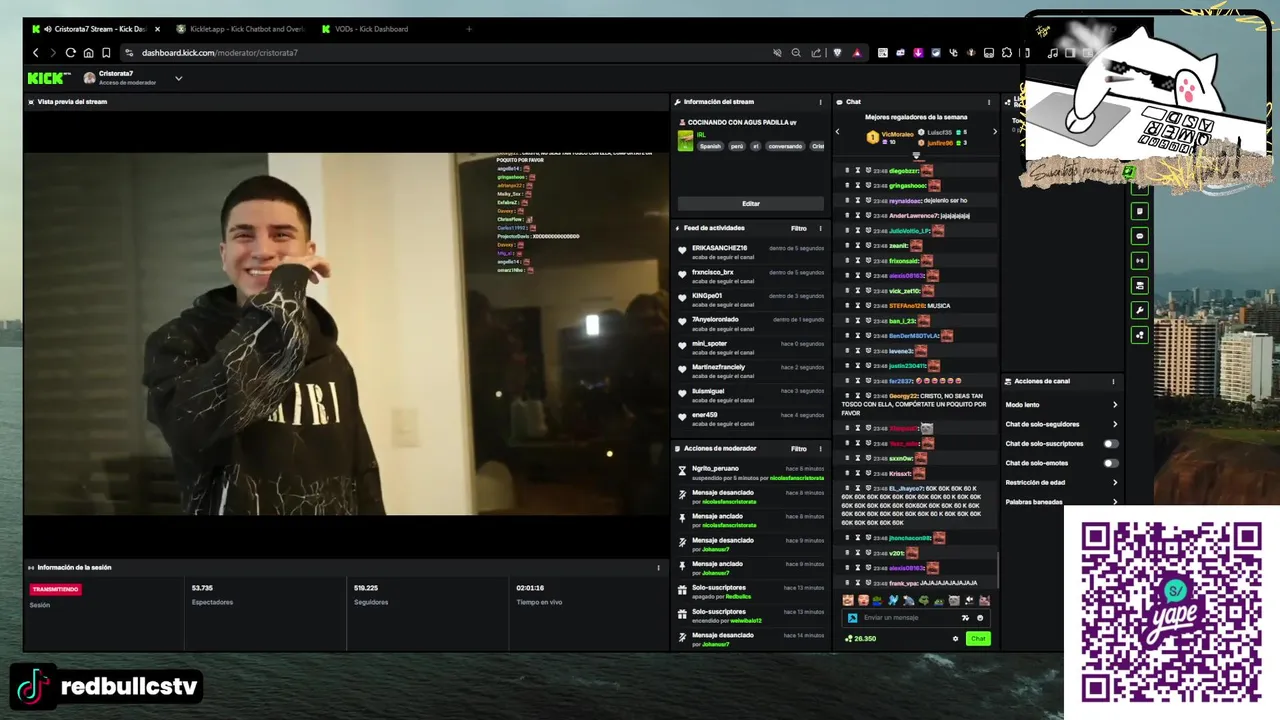The image size is (1280, 720).
Task: Go back with the browser back arrow
Action: point(36,53)
